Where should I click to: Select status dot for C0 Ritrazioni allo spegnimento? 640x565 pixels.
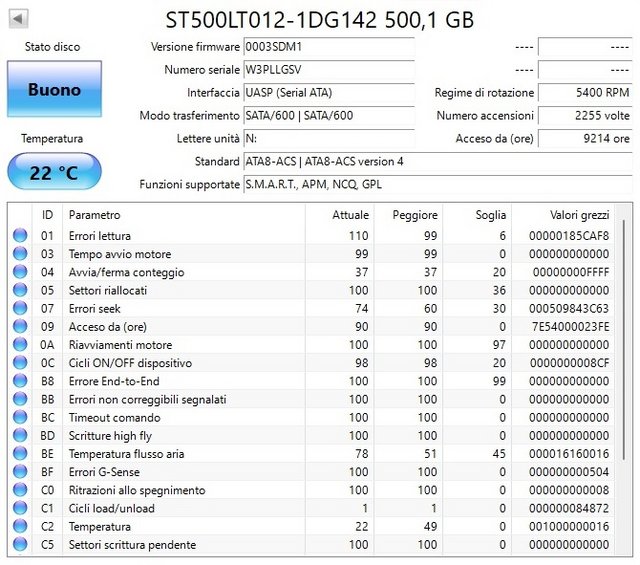click(20, 489)
